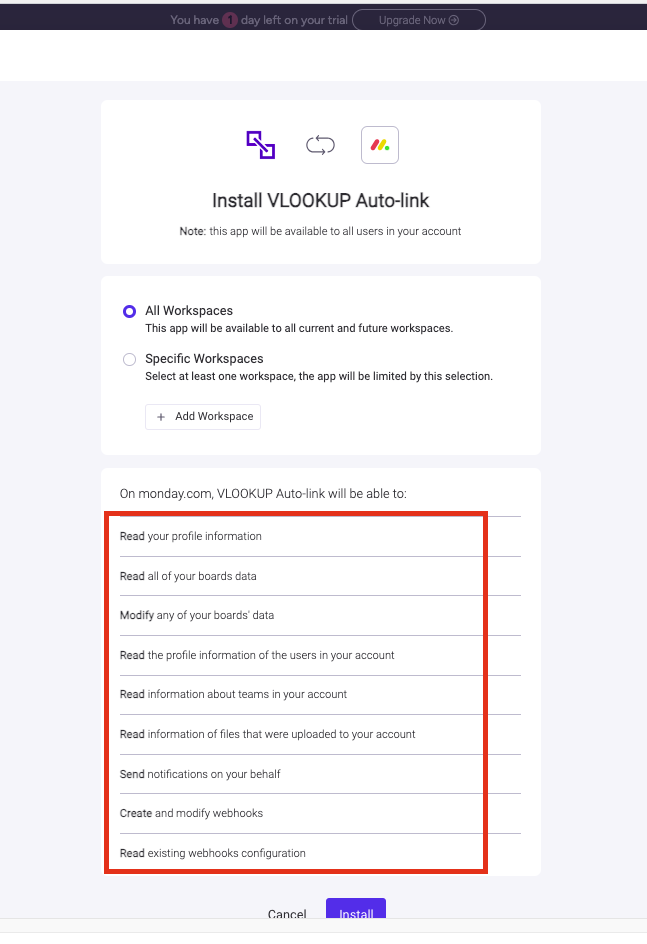Click the VLOOKUP Auto-link app logo icon
The image size is (647, 944).
tap(261, 145)
